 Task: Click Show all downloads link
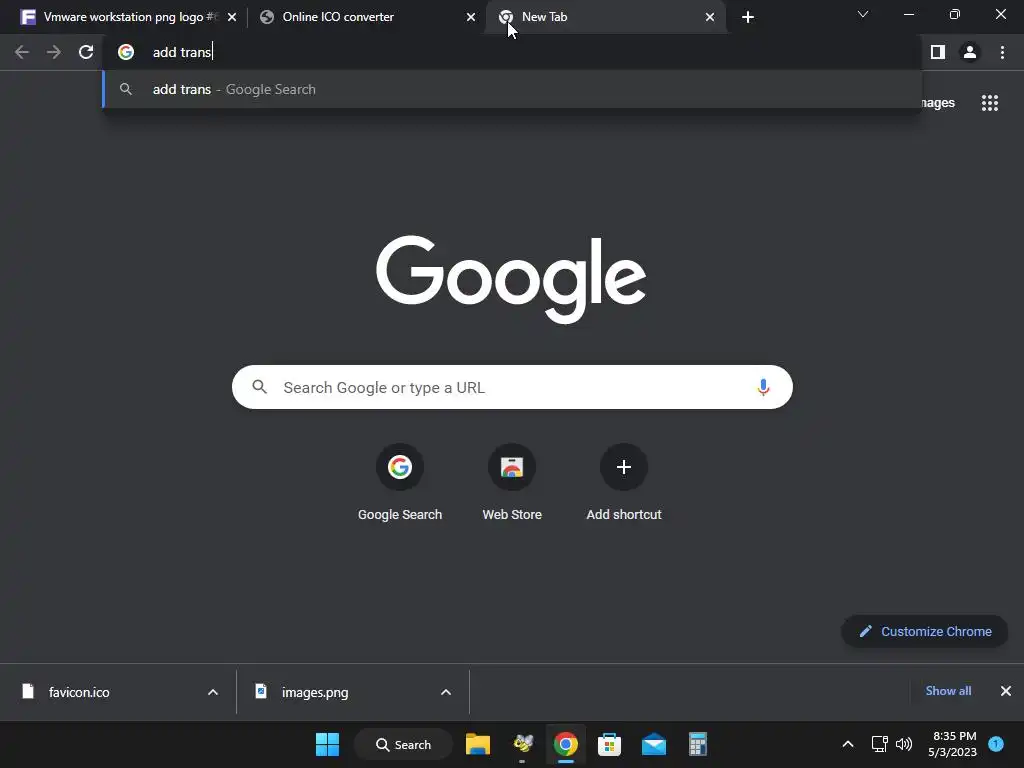pyautogui.click(x=948, y=691)
